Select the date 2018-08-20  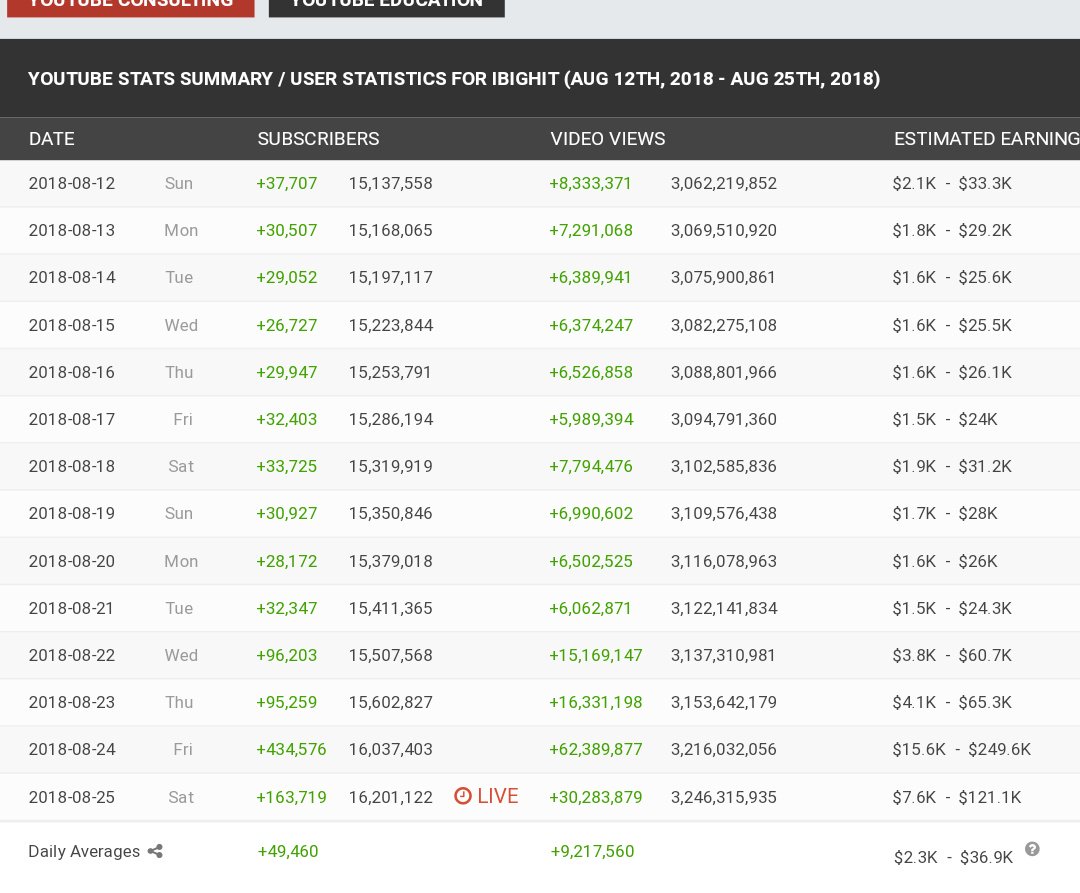click(x=72, y=561)
